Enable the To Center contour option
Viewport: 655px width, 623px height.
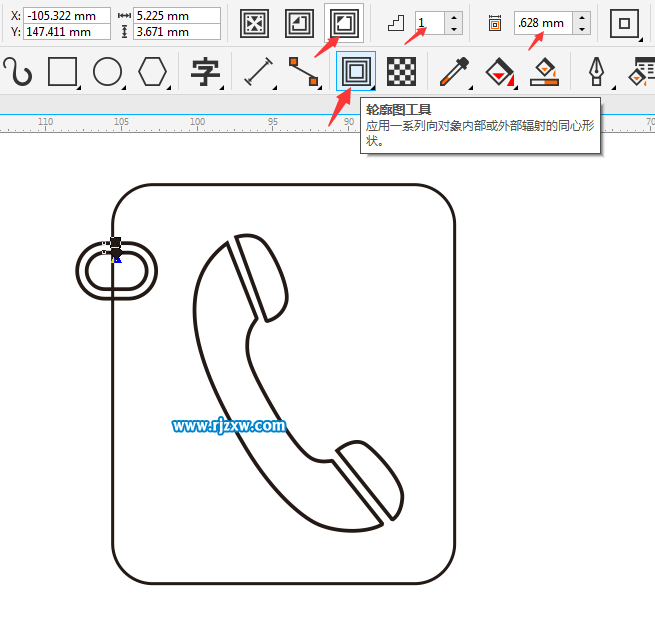pyautogui.click(x=254, y=23)
